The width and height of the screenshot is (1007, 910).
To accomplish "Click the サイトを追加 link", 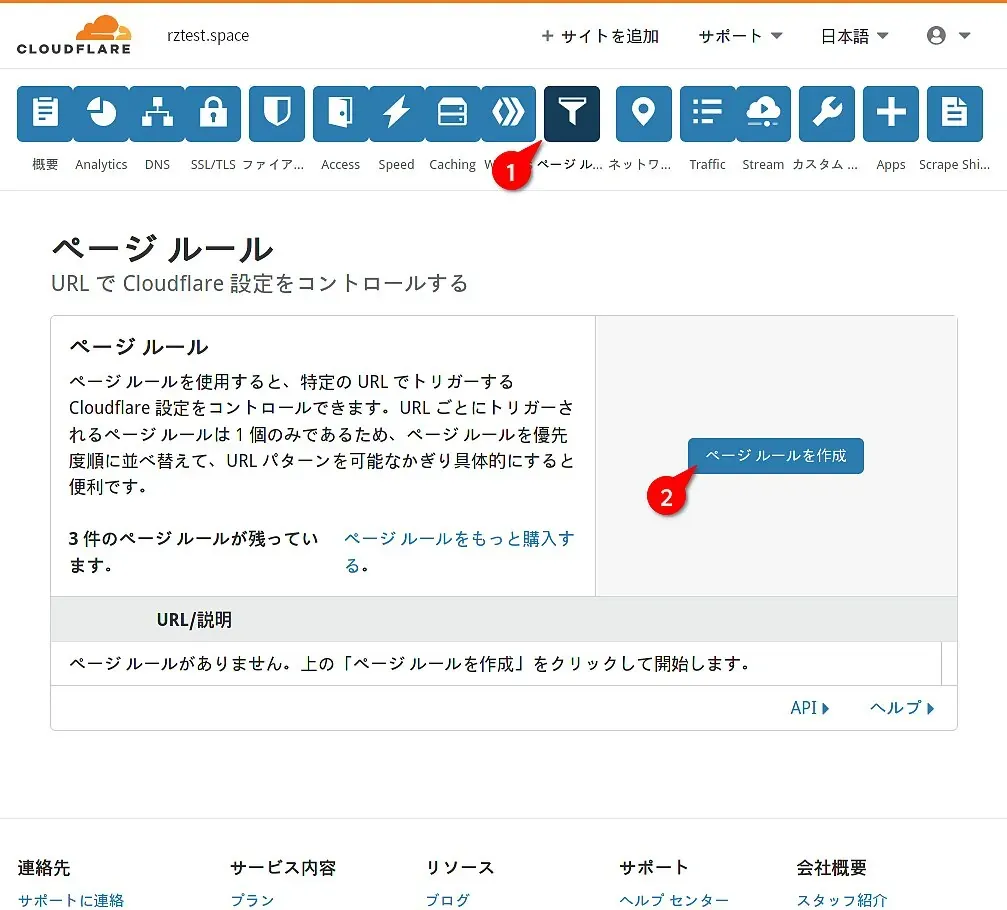I will 600,36.
